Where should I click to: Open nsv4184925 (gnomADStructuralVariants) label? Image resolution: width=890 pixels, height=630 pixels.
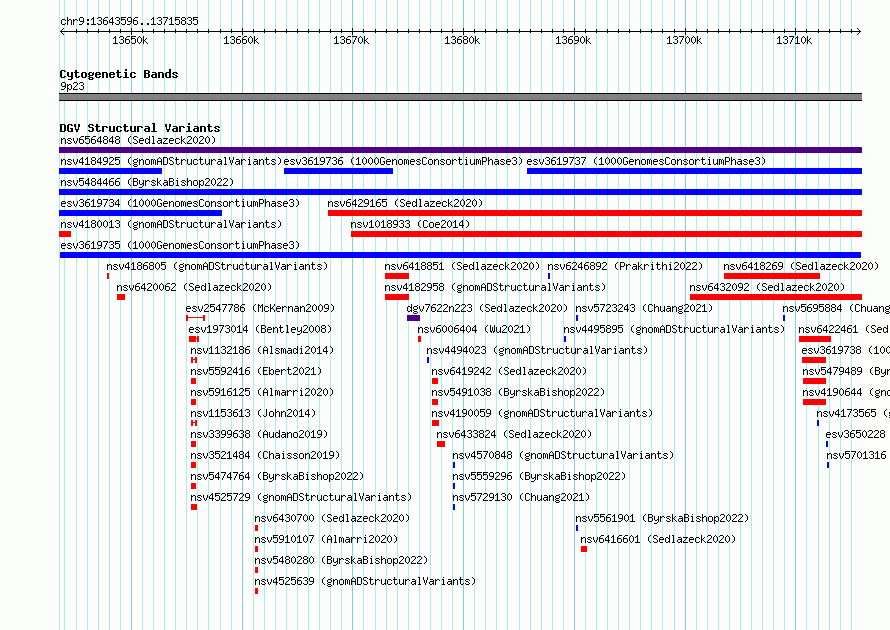click(x=171, y=161)
